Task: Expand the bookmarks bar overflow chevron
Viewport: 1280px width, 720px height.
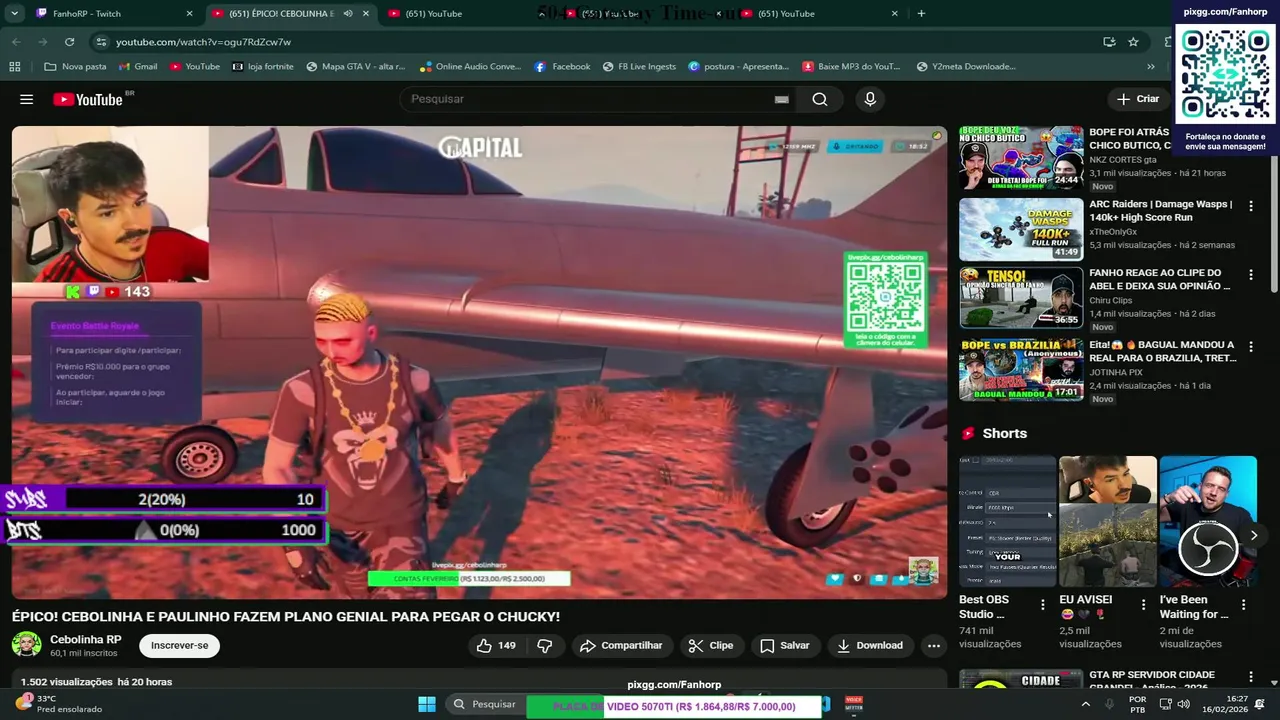Action: point(1151,67)
